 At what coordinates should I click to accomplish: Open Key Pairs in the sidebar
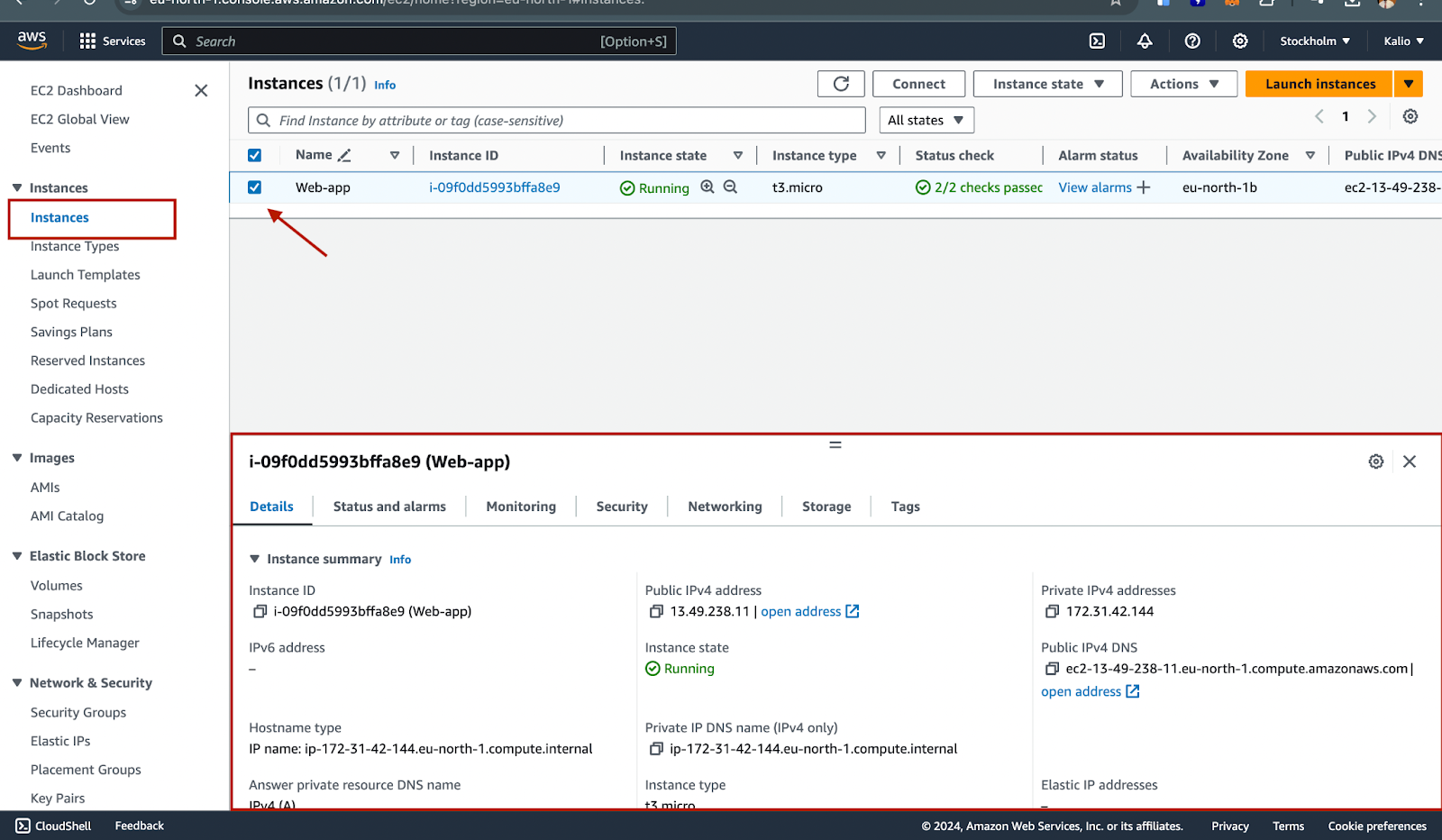click(x=58, y=799)
